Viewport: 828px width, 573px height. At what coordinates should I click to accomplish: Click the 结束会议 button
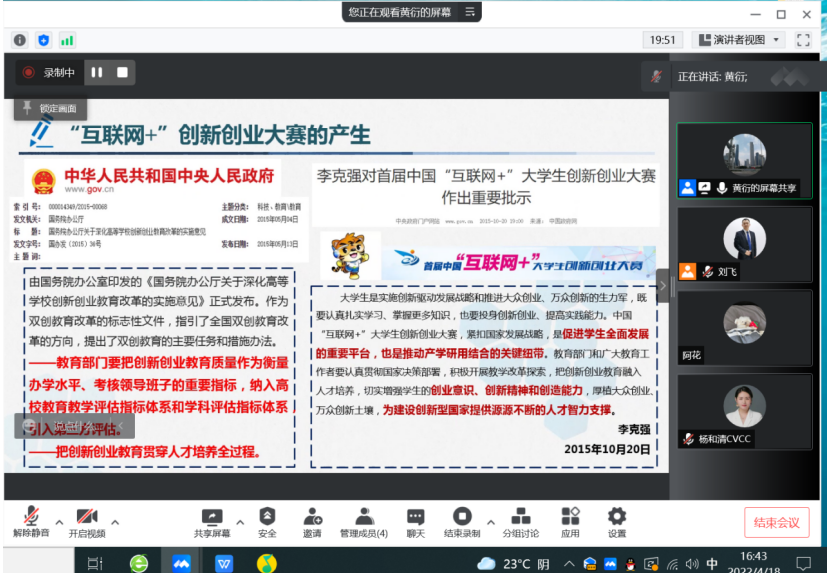pos(776,522)
